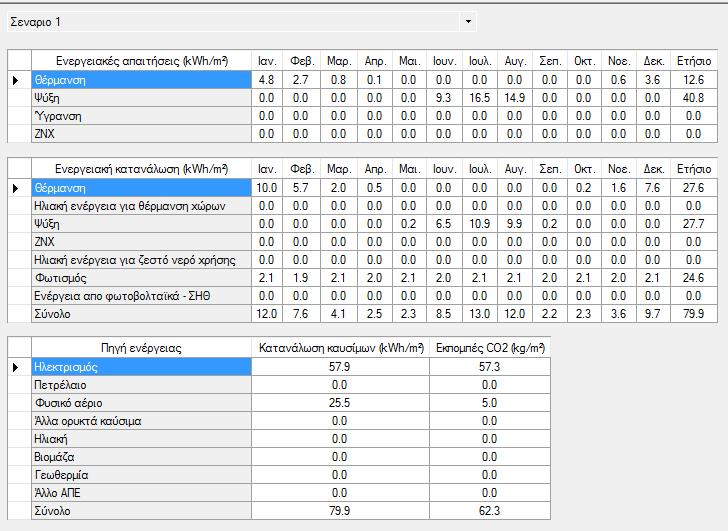Click row selector arrow of Ενεργειακές απαιτήσεις Θέρμανση
Image resolution: width=728 pixels, height=531 pixels.
(16, 80)
